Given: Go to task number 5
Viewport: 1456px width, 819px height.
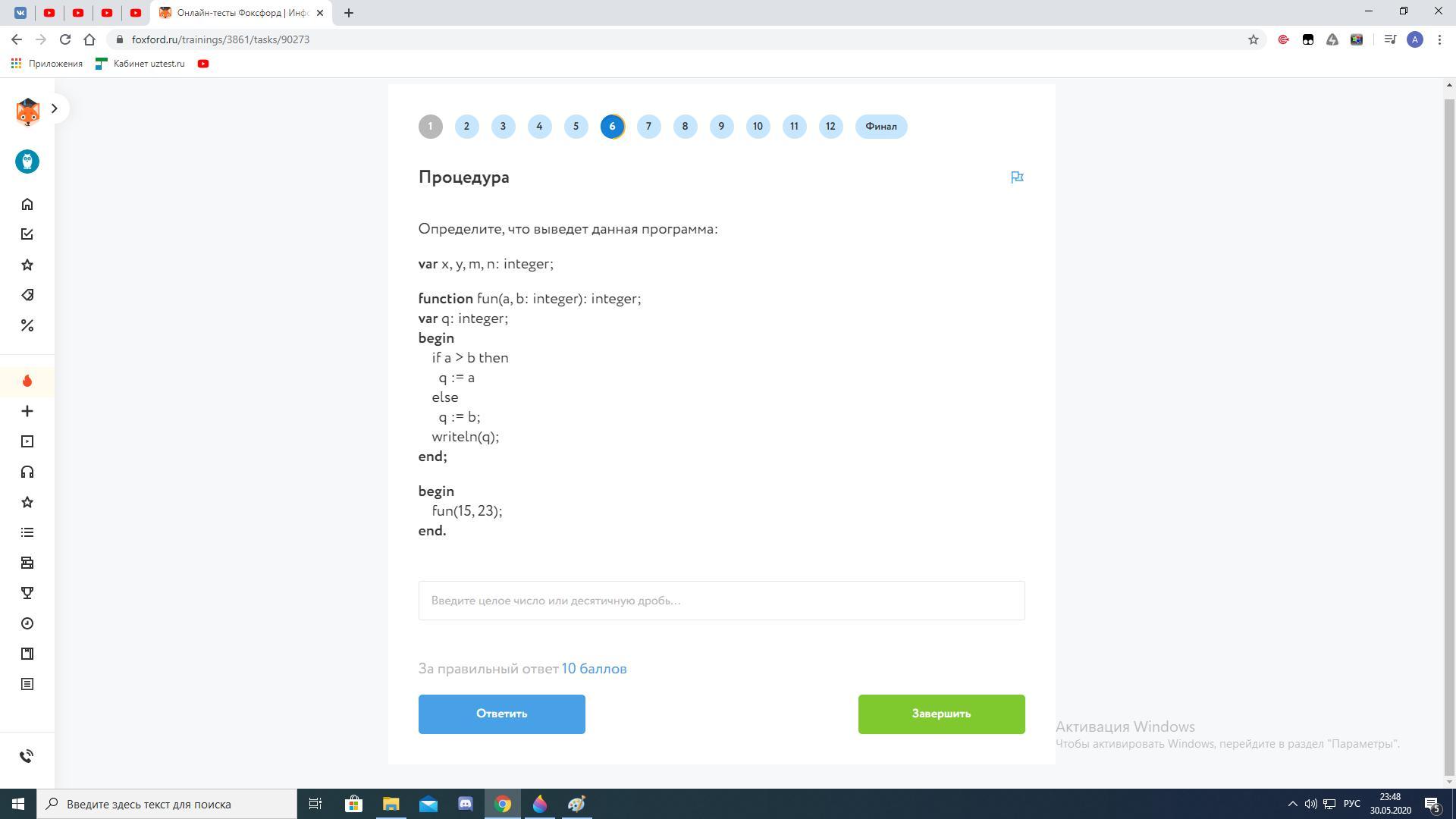Looking at the screenshot, I should tap(576, 127).
